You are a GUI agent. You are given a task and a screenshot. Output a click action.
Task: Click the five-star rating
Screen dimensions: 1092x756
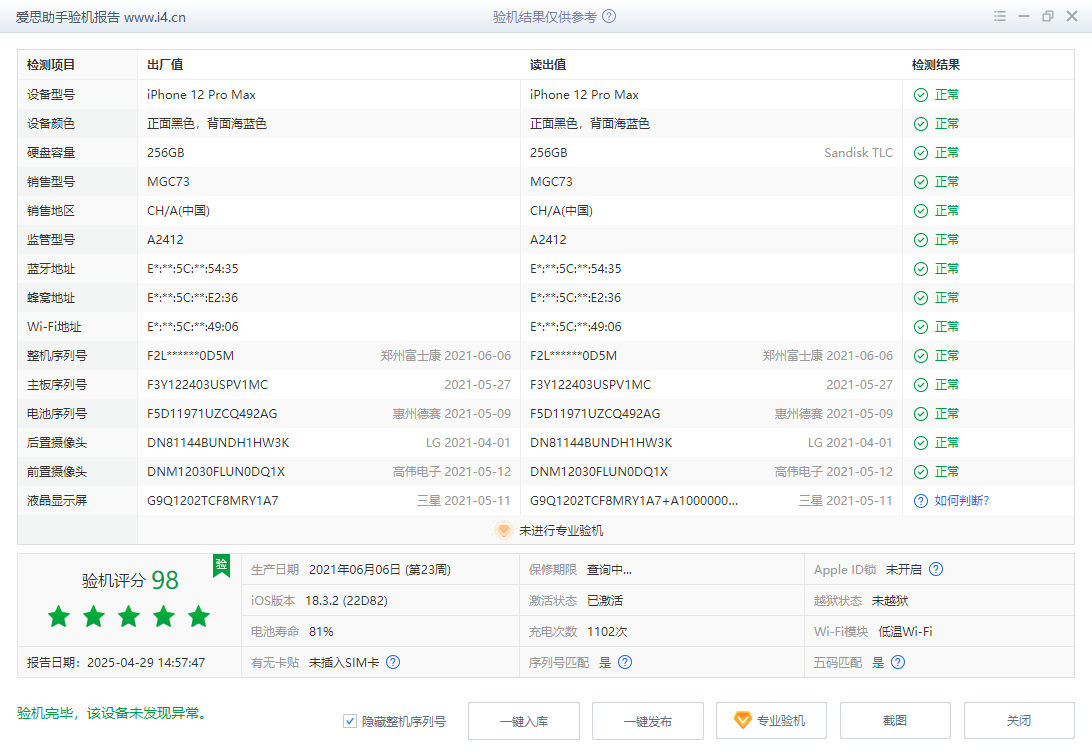point(129,616)
